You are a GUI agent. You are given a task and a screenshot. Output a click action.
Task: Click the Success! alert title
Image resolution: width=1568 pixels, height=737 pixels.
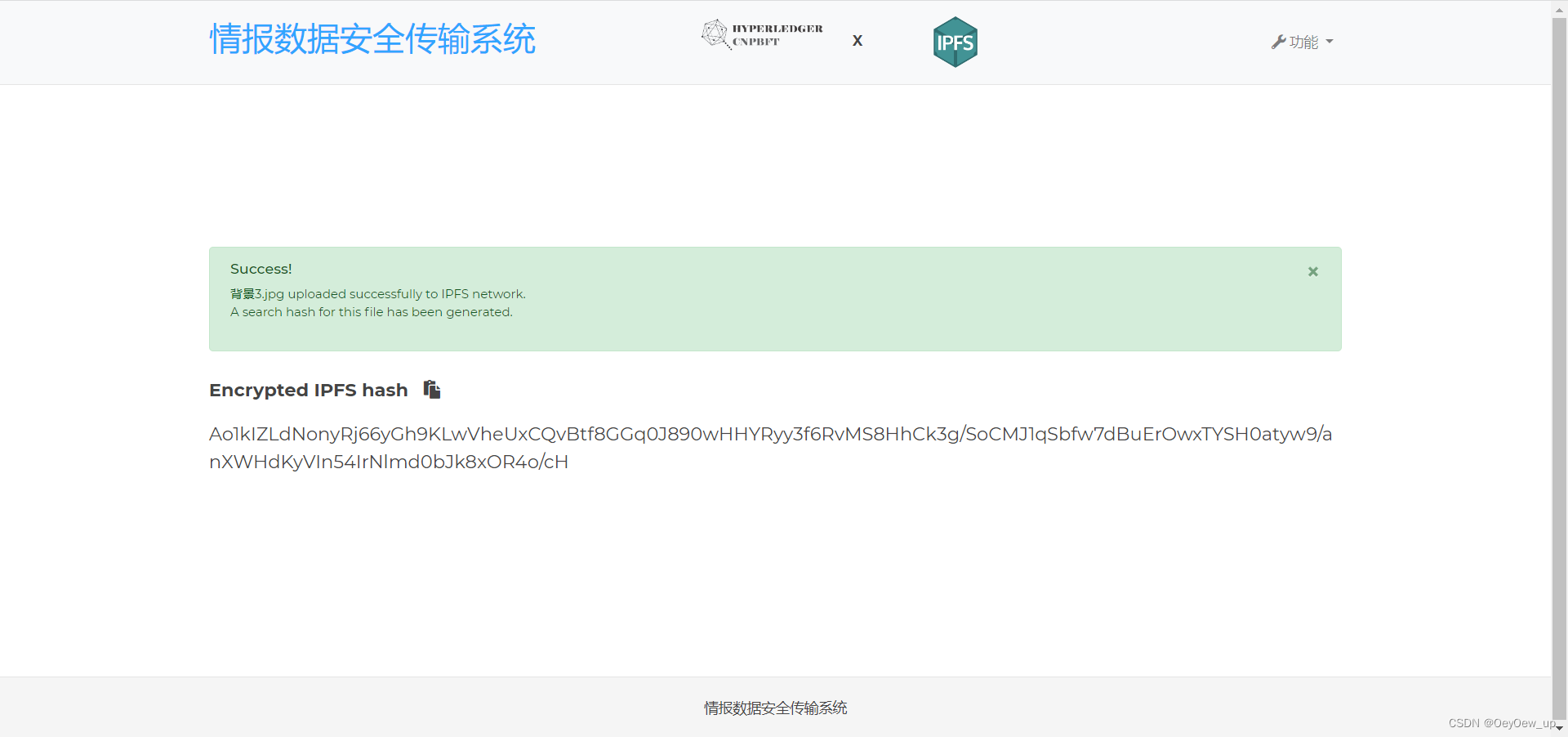pyautogui.click(x=261, y=269)
